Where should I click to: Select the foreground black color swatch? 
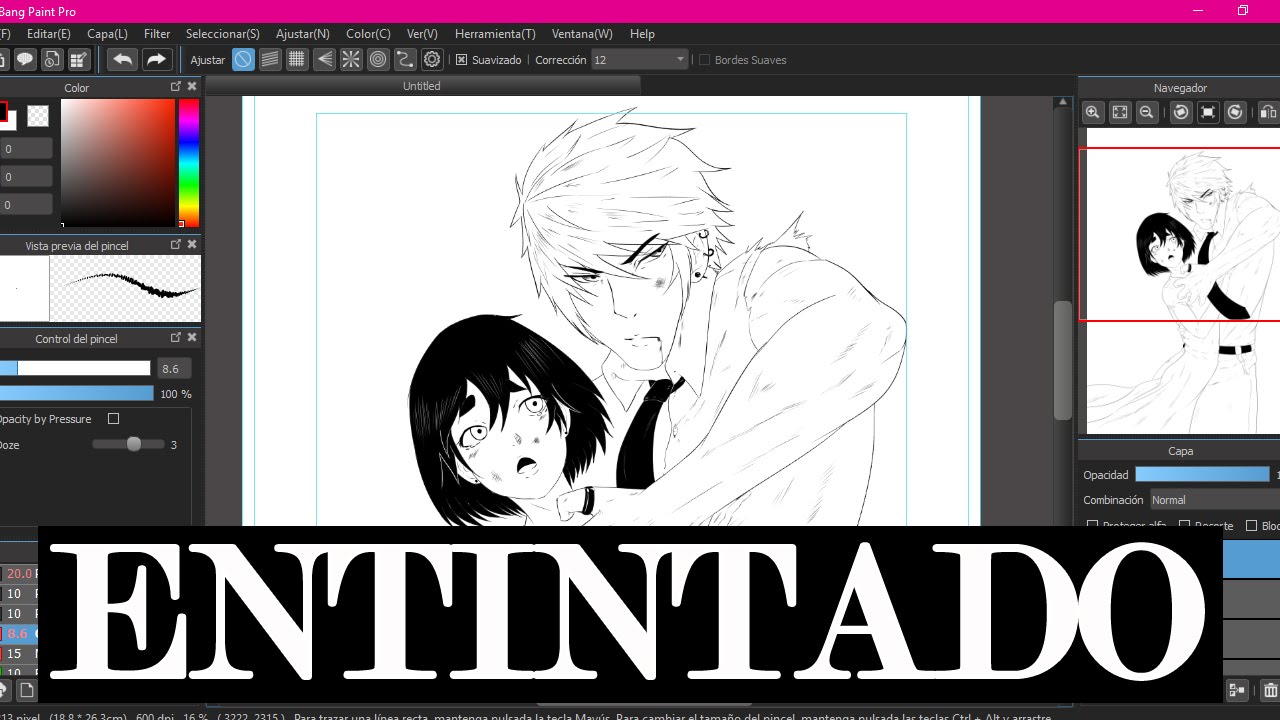pos(2,110)
